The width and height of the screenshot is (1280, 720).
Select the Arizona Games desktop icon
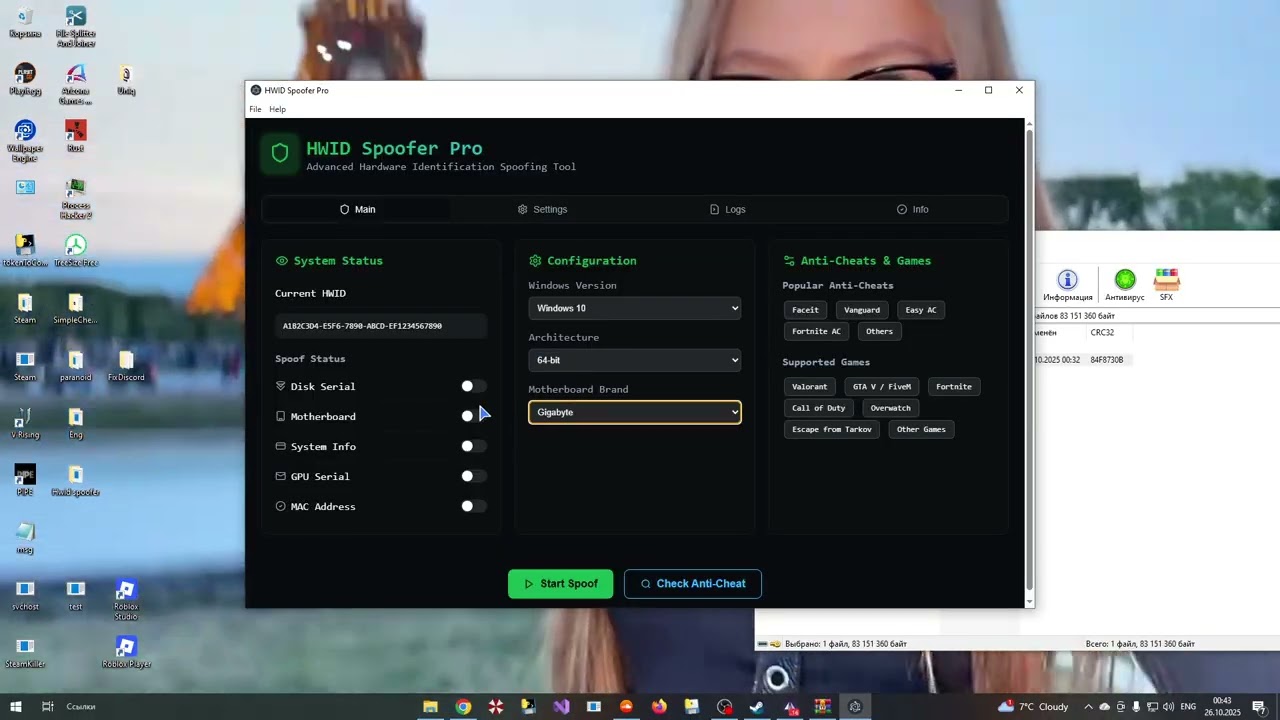coord(76,84)
